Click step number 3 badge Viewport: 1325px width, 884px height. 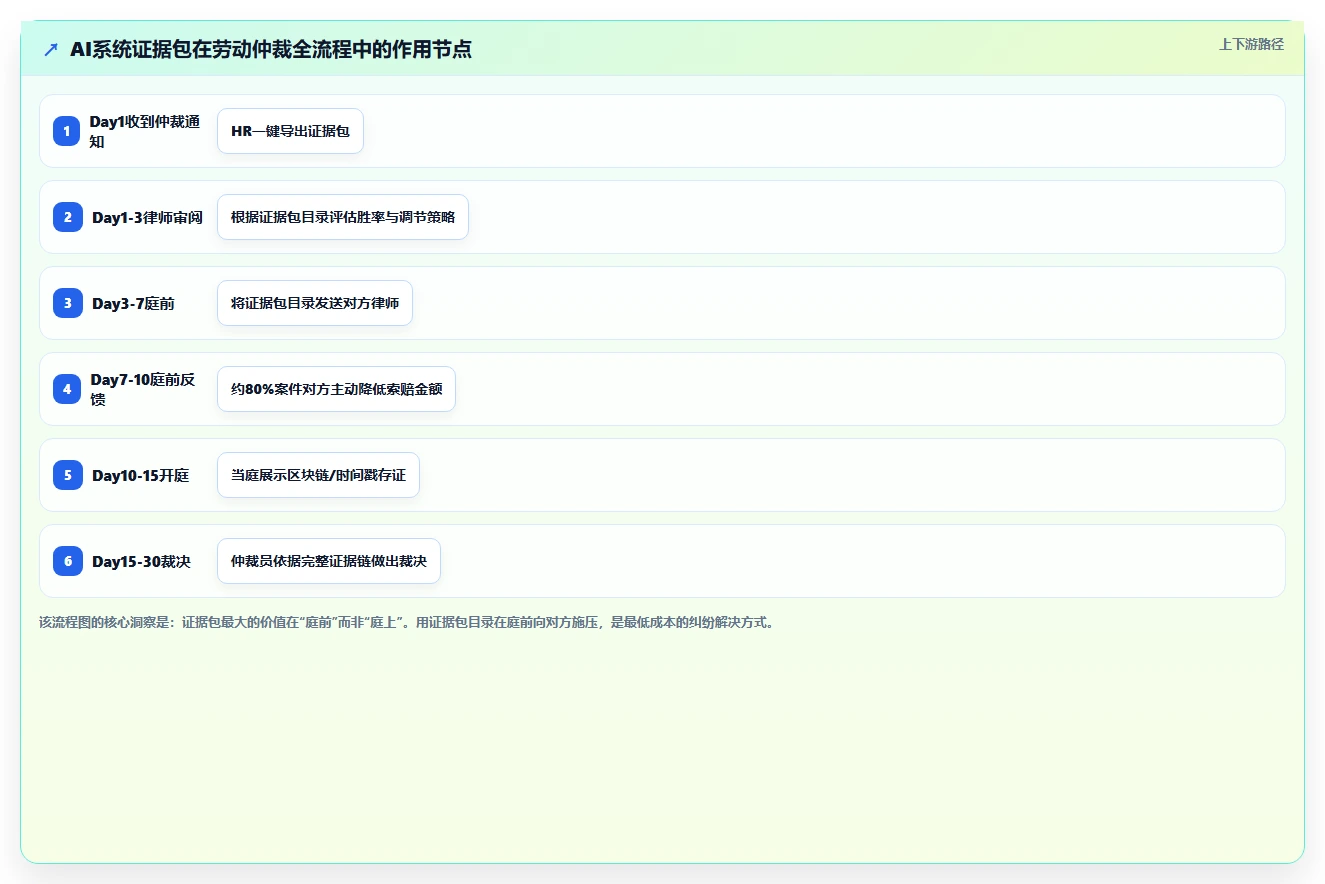click(x=67, y=303)
